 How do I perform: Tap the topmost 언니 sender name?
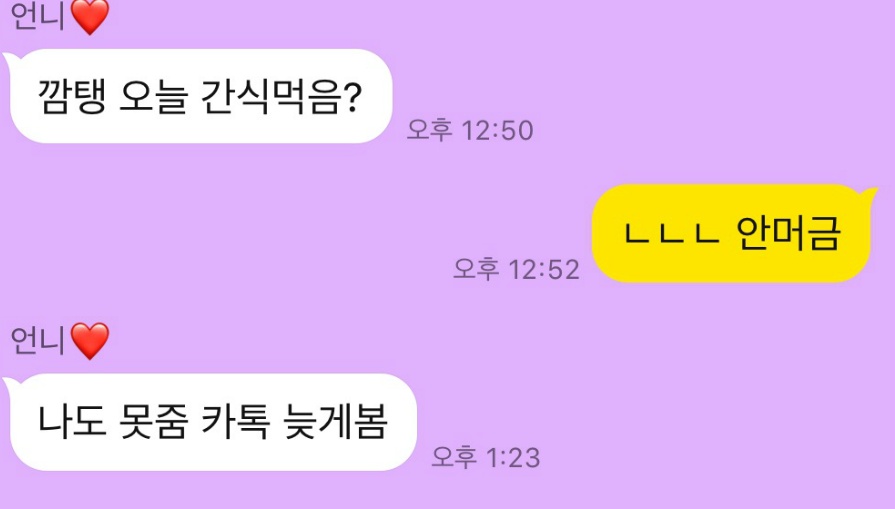pos(38,16)
